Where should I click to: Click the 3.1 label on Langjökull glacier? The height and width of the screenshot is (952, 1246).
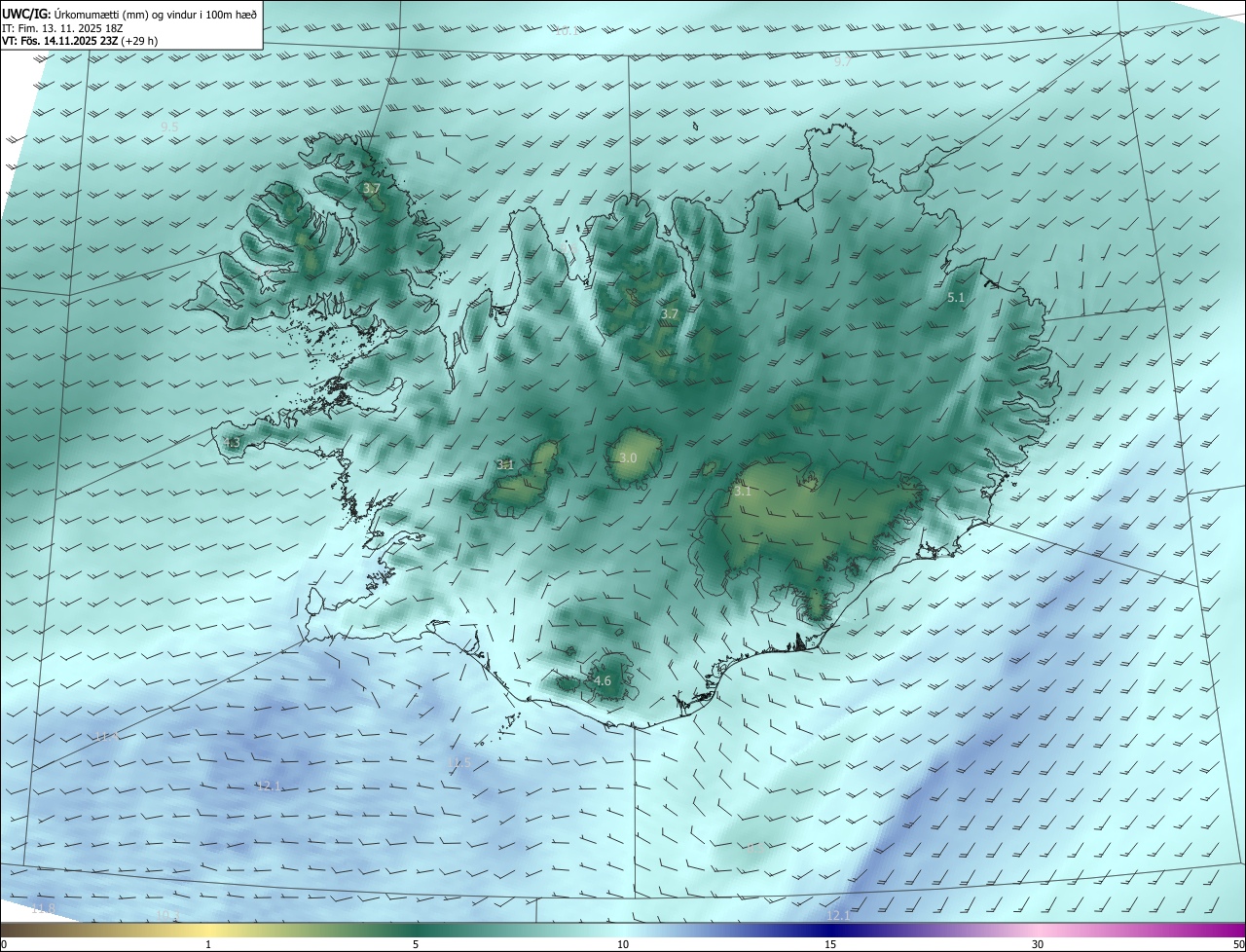click(x=505, y=465)
